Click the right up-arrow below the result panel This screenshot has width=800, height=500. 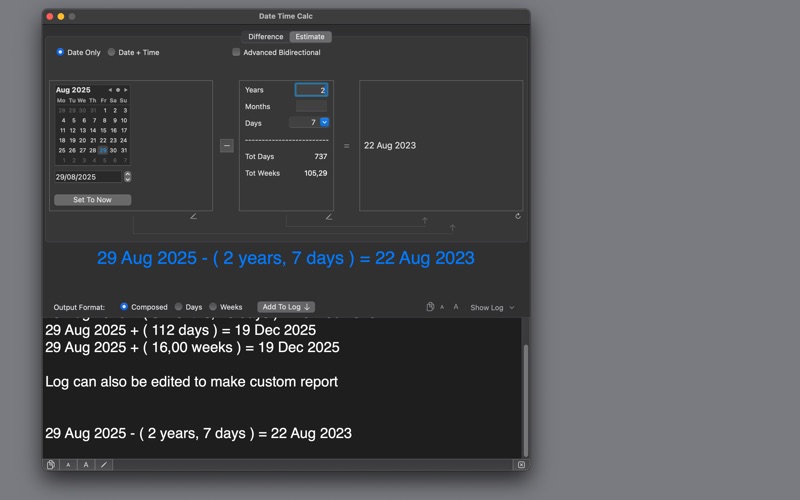click(x=452, y=228)
